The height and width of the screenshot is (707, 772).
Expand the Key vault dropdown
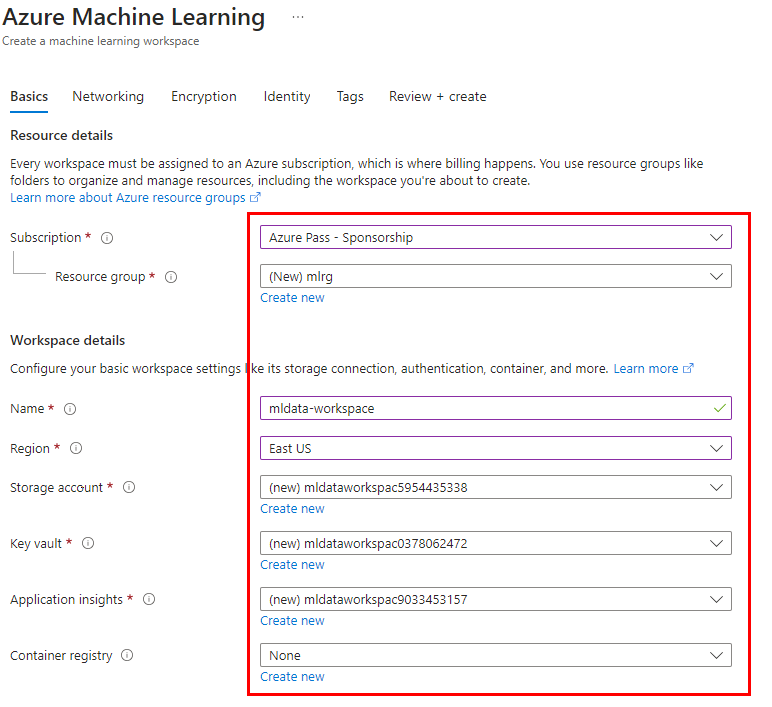[x=495, y=544]
